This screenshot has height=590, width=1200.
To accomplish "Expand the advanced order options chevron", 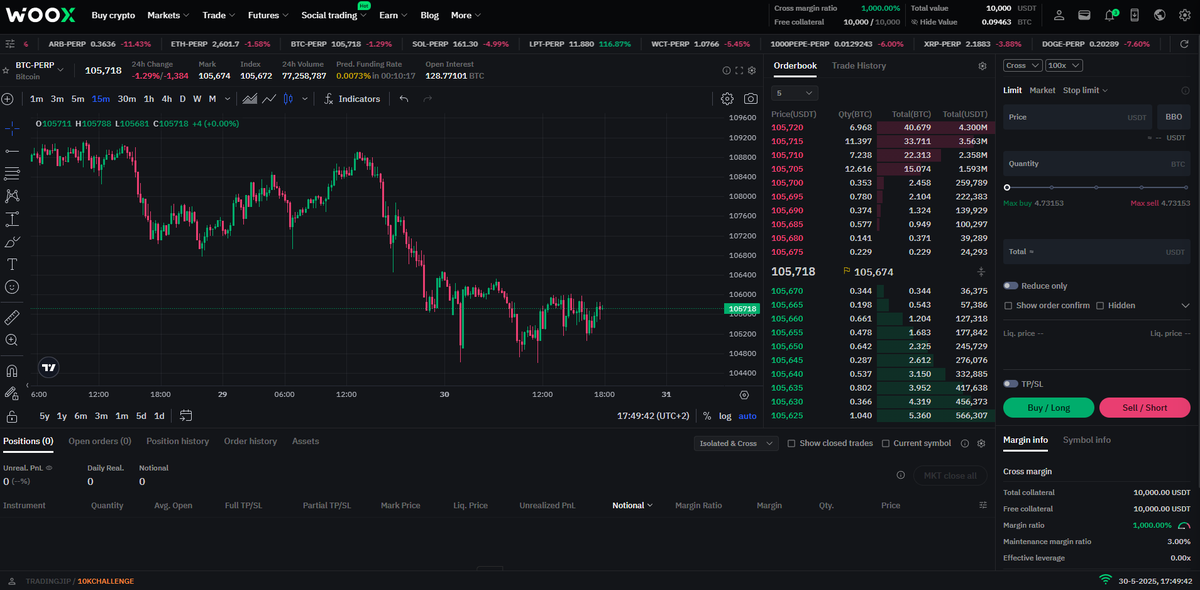I will 1185,306.
